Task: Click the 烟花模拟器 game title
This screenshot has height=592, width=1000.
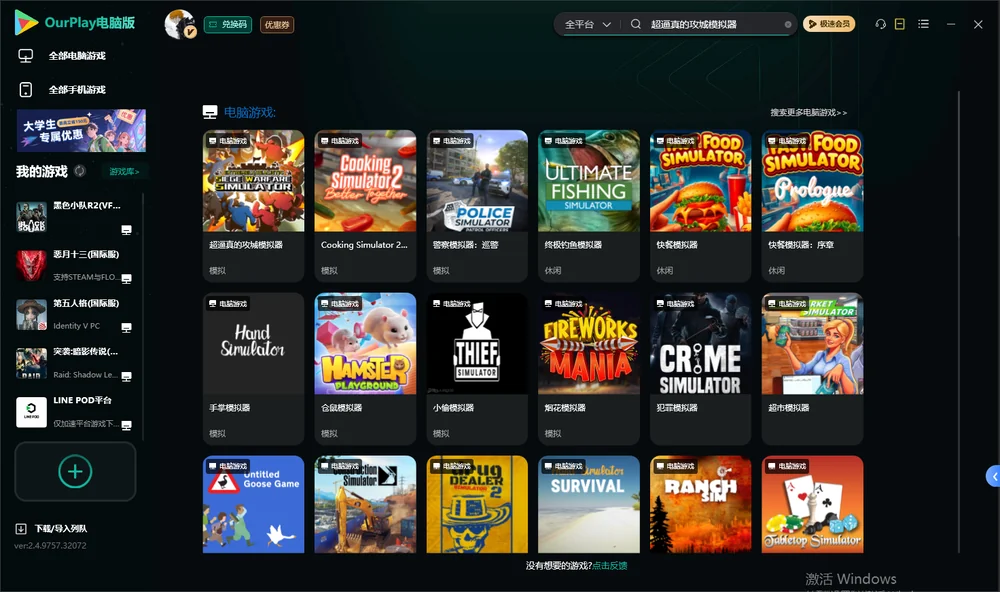Action: [565, 408]
